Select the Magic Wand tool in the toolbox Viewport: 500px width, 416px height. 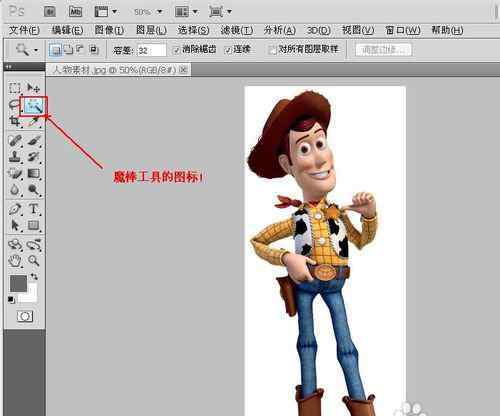coord(34,106)
